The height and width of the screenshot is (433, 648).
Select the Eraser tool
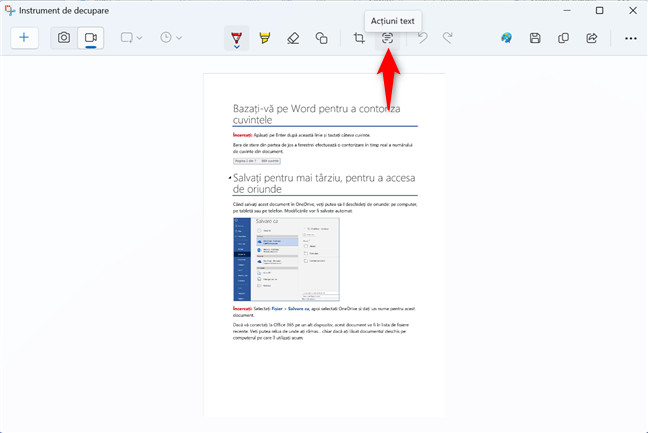tap(293, 38)
